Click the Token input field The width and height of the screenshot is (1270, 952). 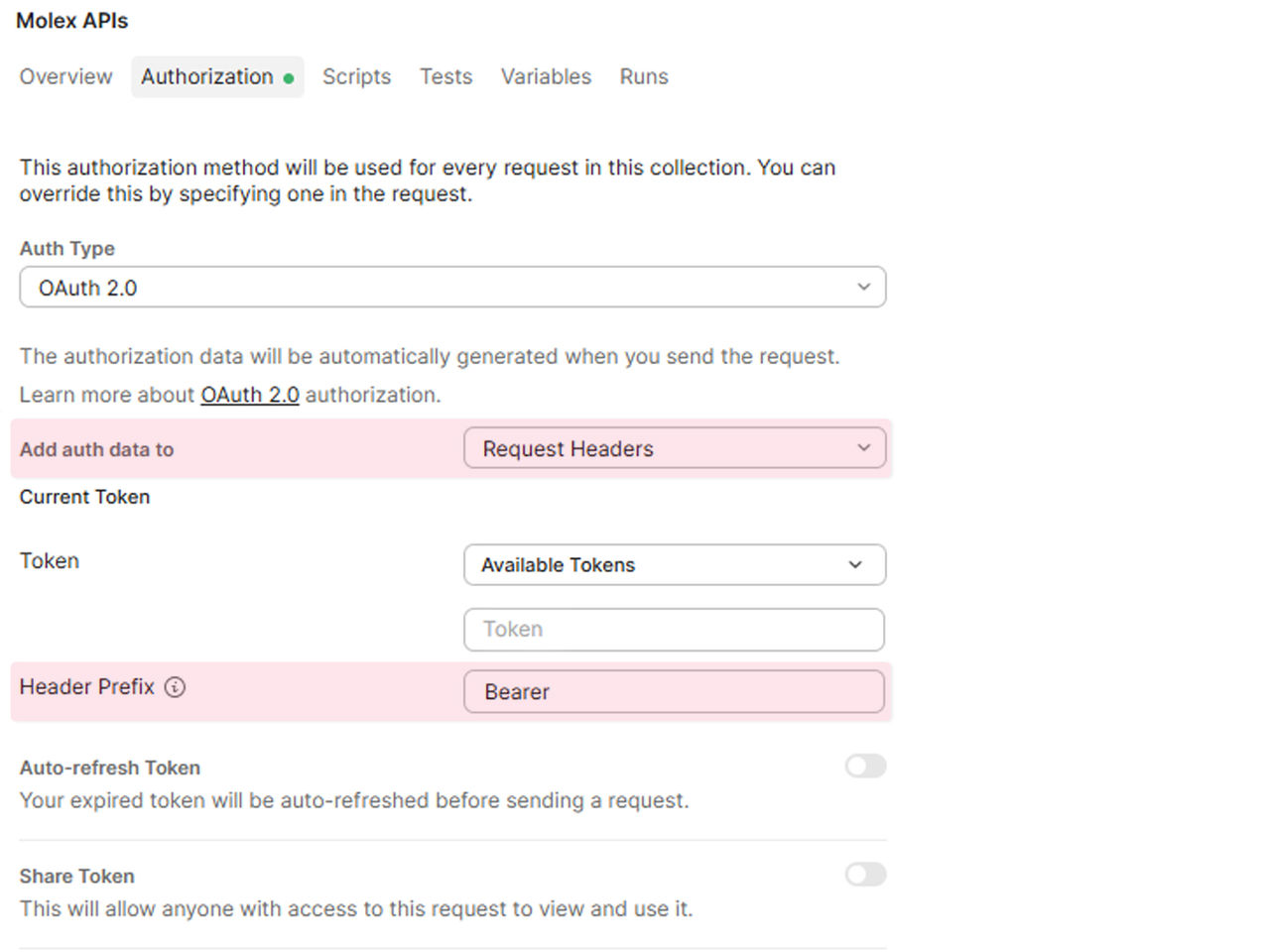pyautogui.click(x=675, y=629)
